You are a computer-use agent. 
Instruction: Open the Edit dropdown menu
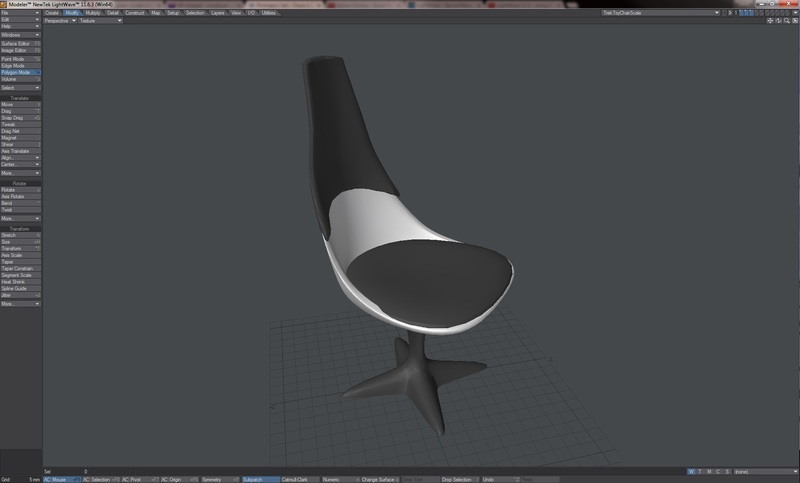pyautogui.click(x=20, y=19)
